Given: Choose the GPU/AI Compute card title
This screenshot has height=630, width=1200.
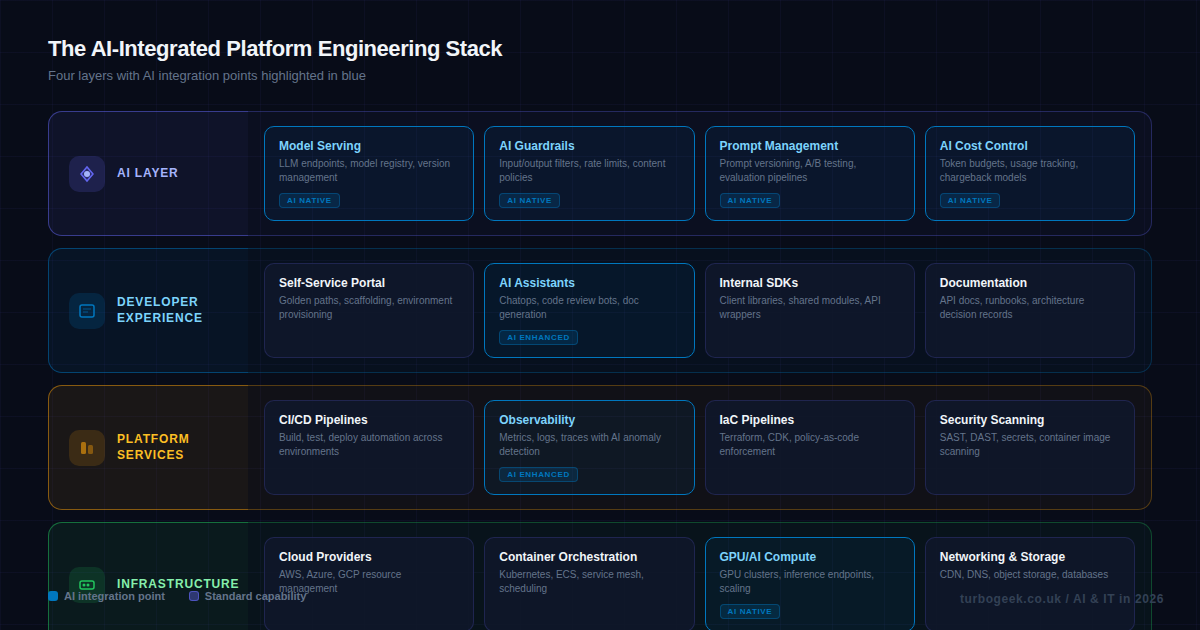Looking at the screenshot, I should (x=768, y=557).
